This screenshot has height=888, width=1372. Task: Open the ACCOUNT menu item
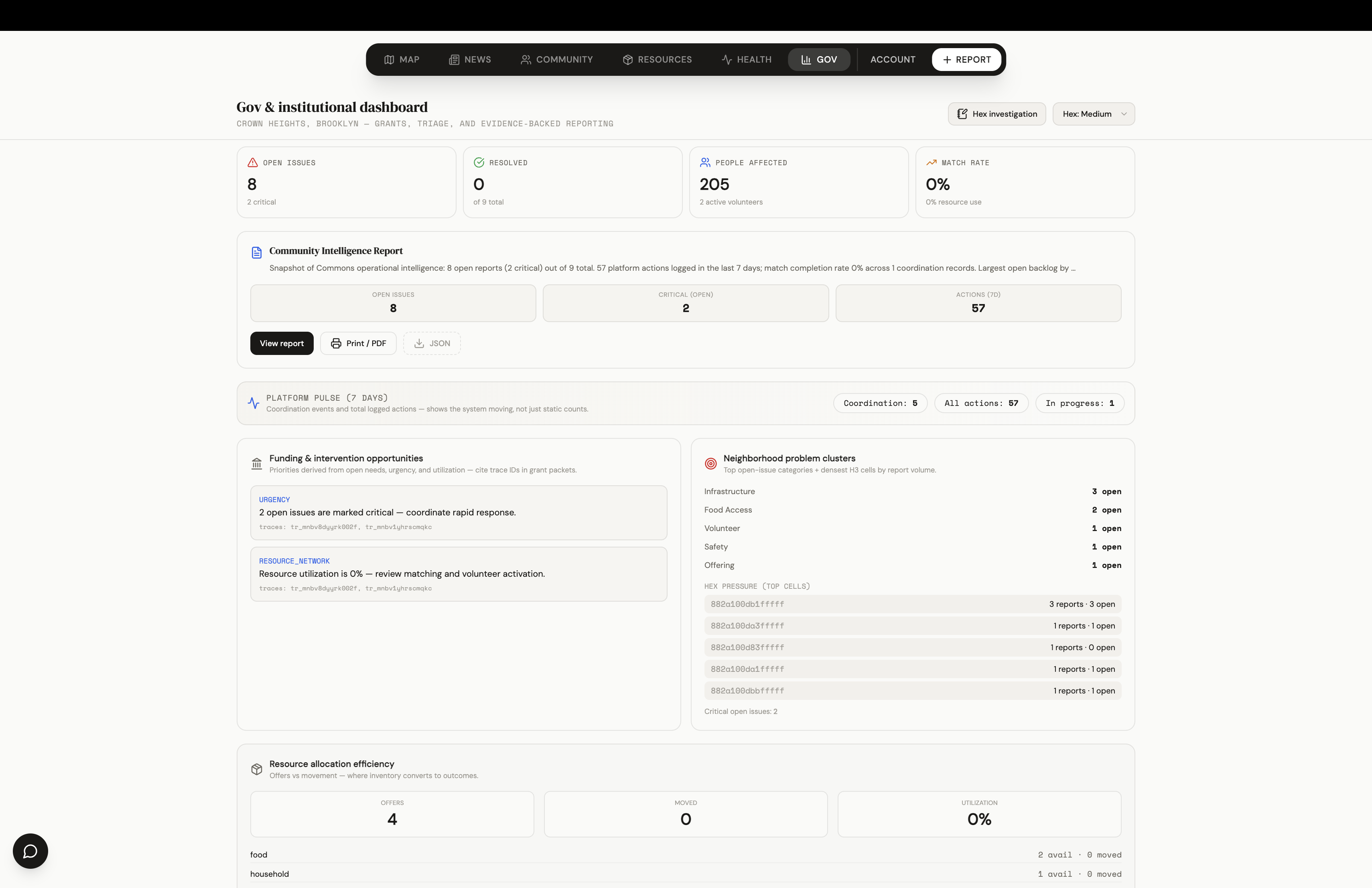point(892,59)
